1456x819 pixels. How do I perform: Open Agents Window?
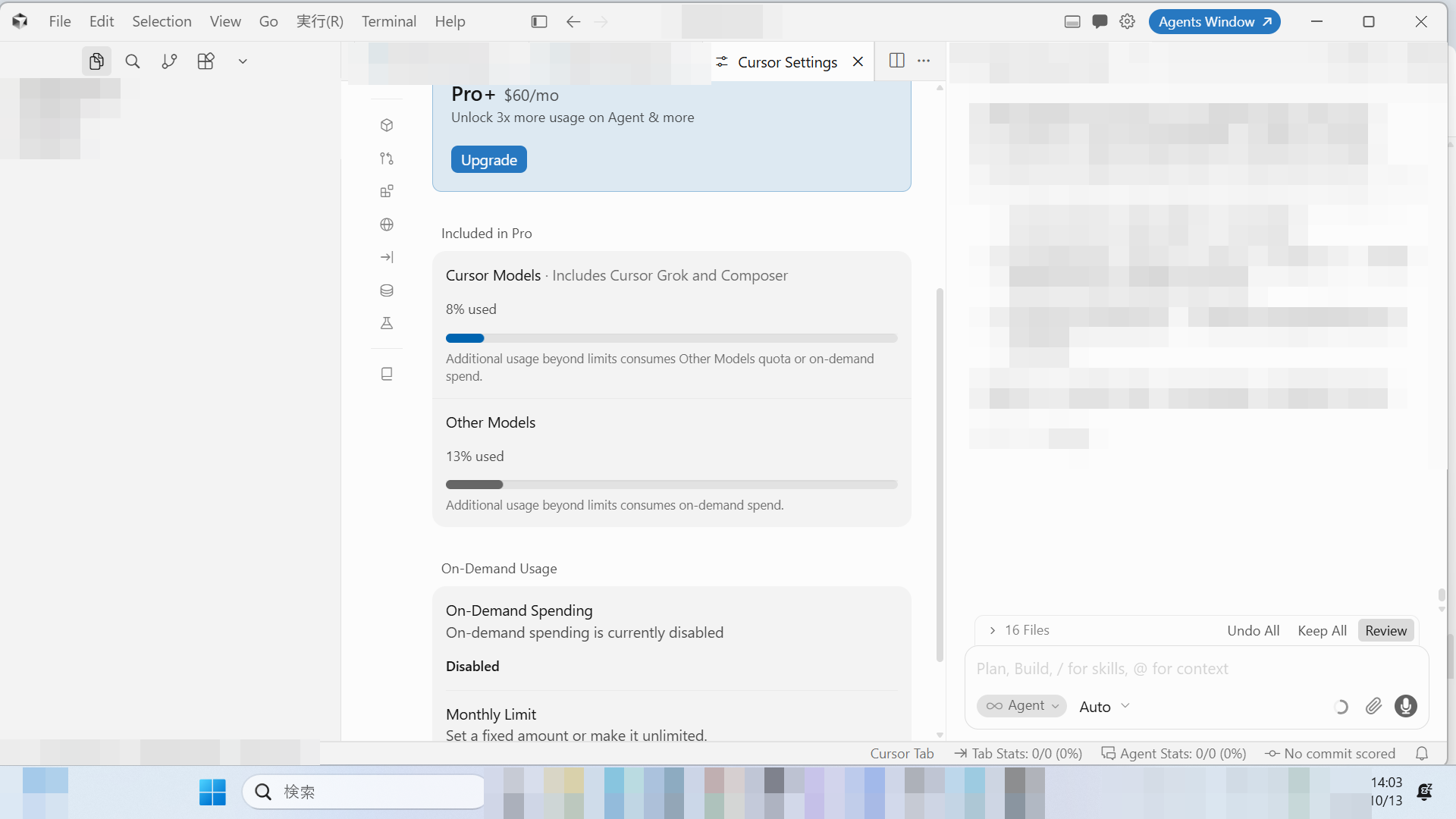click(1215, 22)
